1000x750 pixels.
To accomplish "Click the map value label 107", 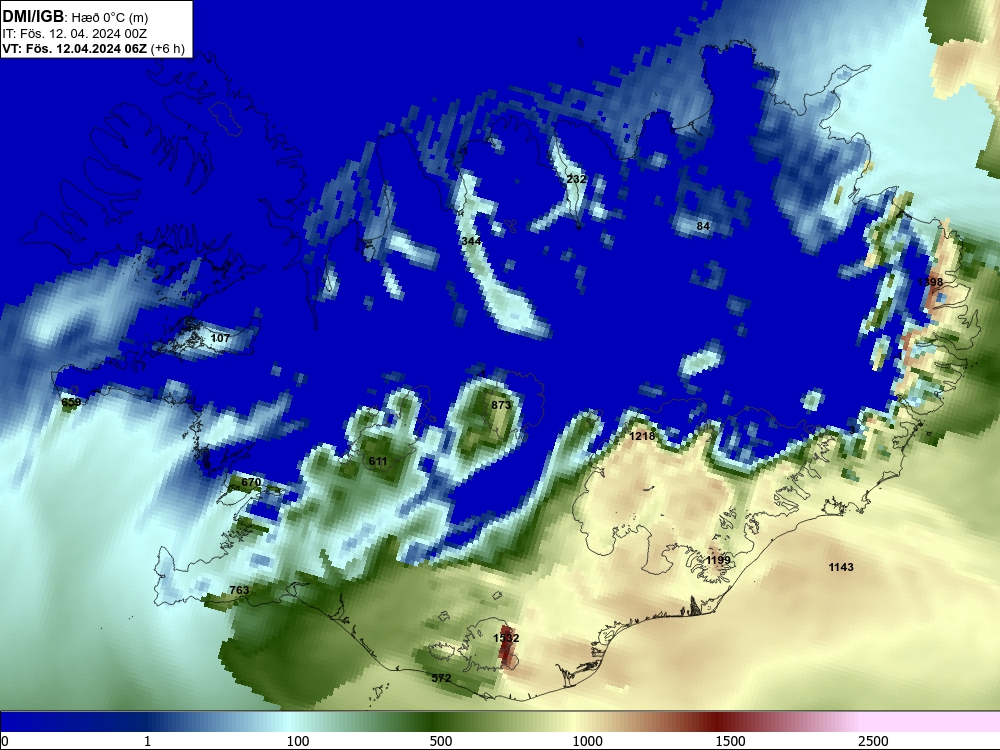I will click(220, 338).
